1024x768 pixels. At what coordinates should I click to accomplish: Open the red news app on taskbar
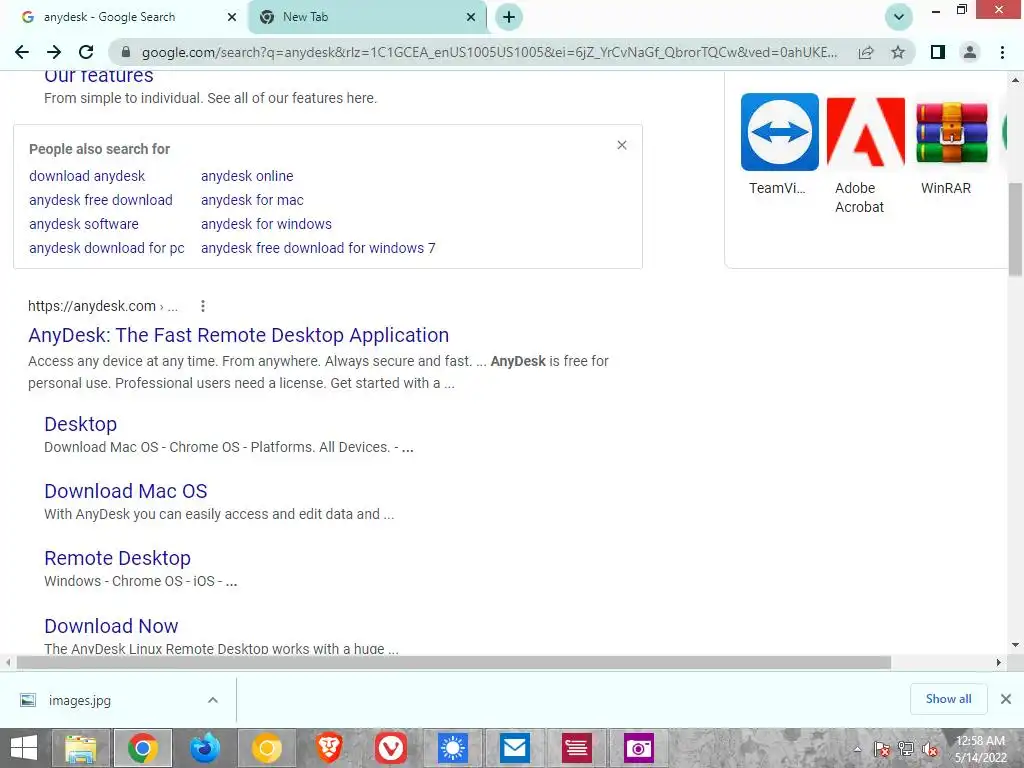[577, 748]
